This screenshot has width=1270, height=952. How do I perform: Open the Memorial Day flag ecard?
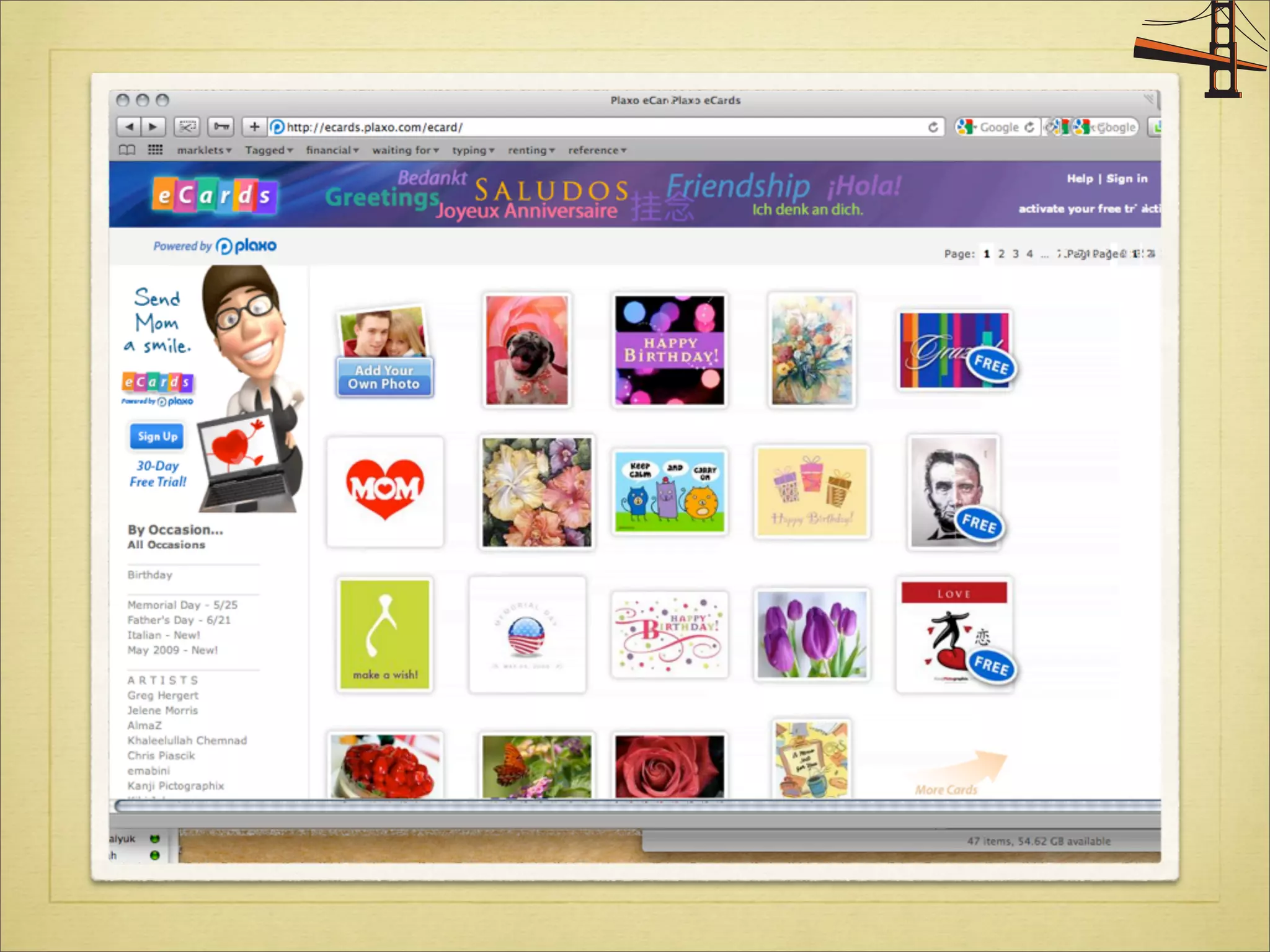coord(527,635)
